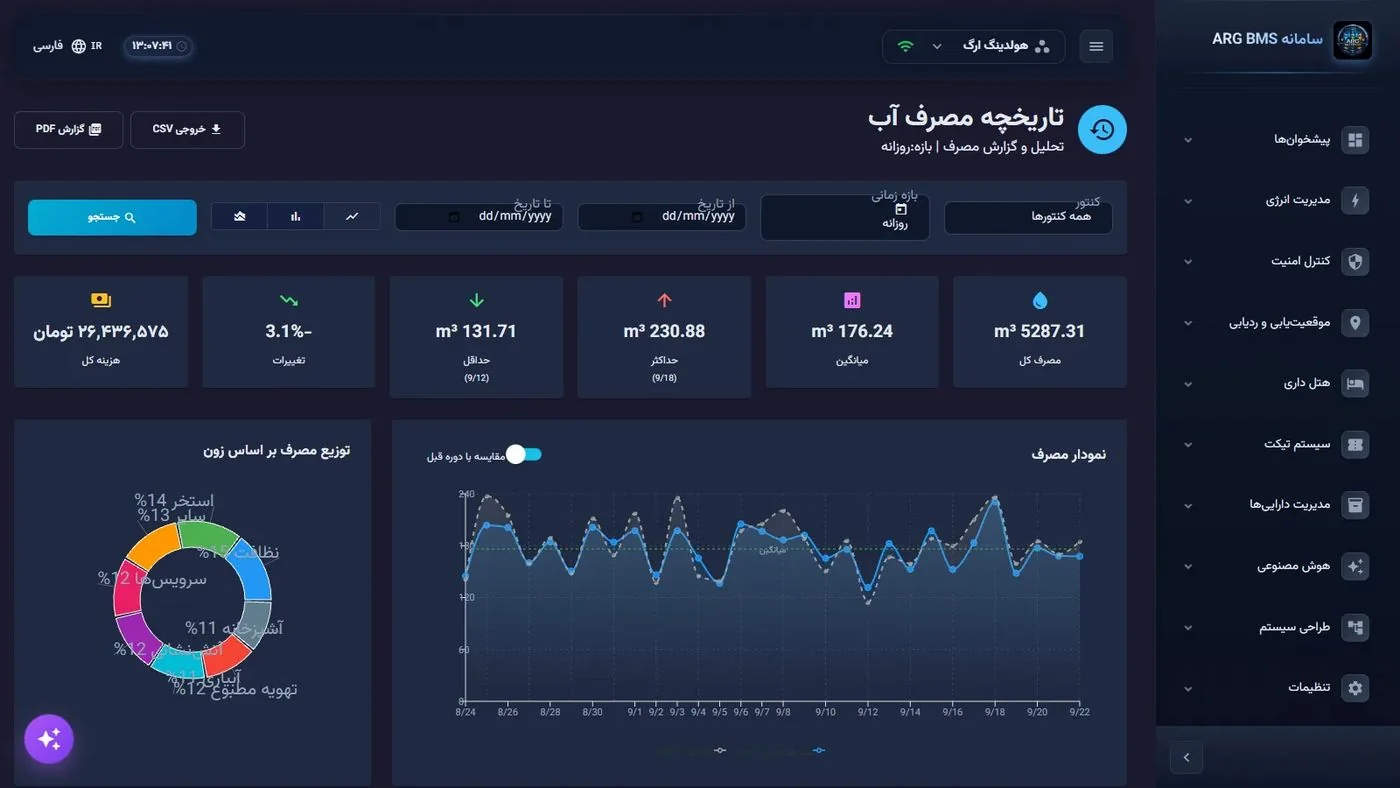1400x788 pixels.
Task: Click the جستجو search button
Action: [112, 217]
